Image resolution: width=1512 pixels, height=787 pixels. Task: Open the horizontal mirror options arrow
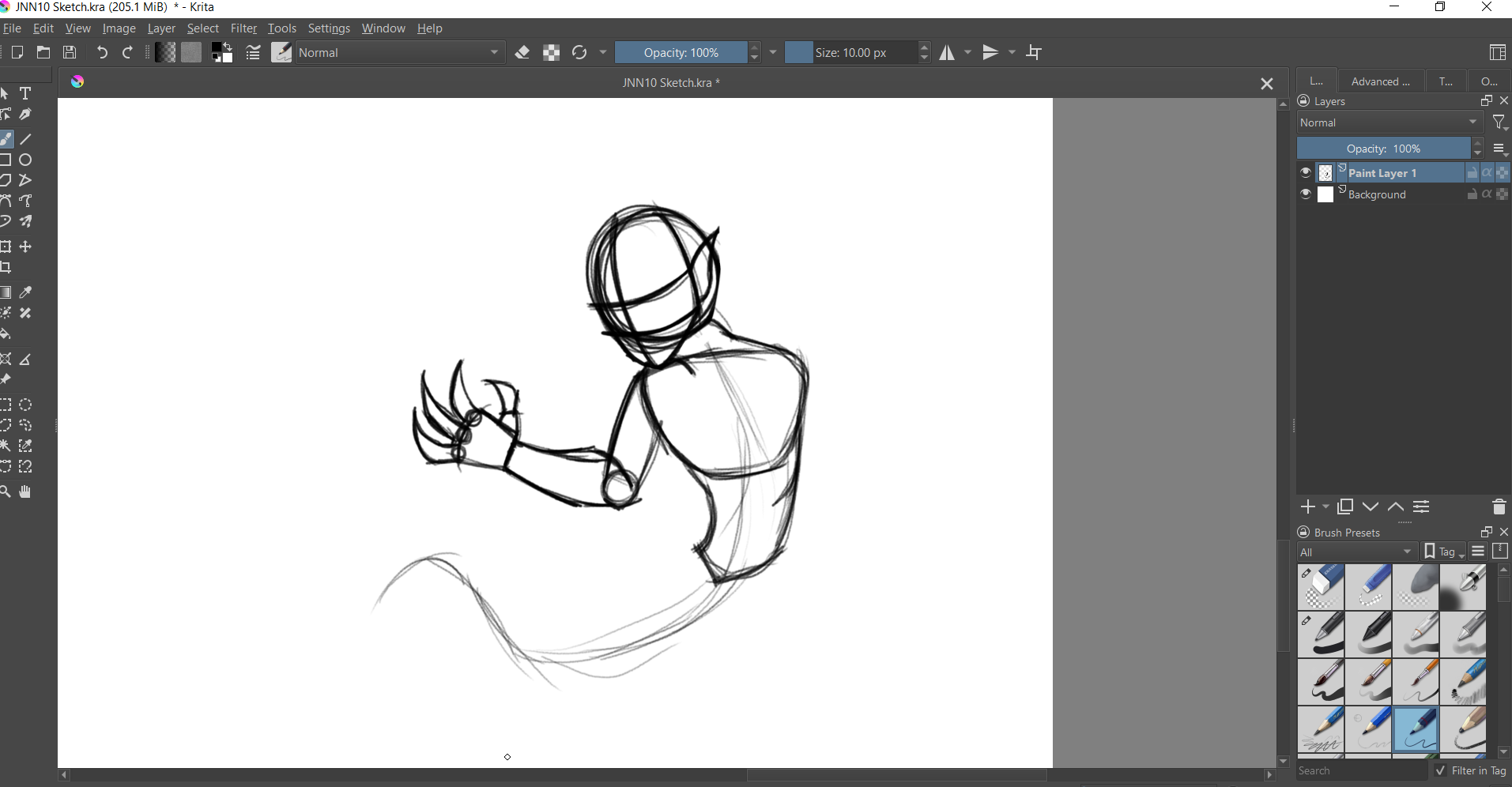tap(968, 53)
